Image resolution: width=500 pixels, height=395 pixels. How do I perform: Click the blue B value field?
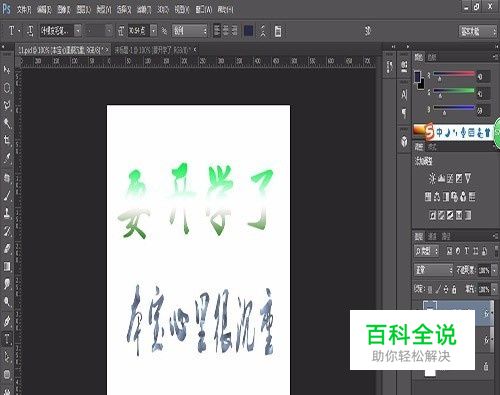[483, 110]
